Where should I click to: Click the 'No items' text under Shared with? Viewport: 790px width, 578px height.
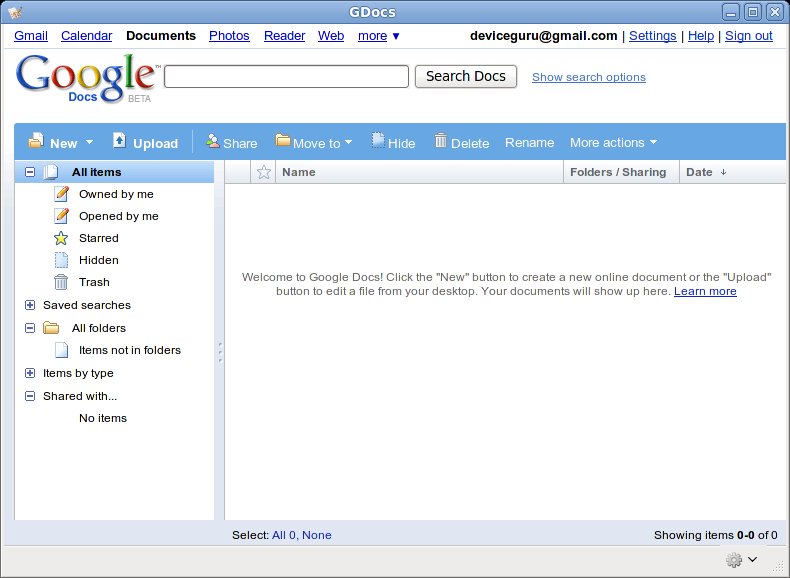point(103,418)
